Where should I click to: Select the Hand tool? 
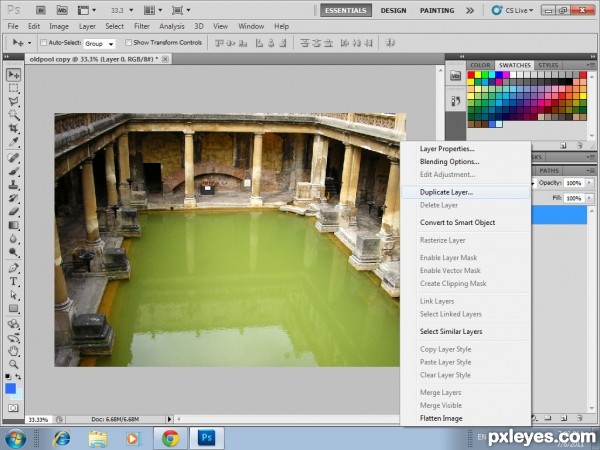pyautogui.click(x=13, y=351)
